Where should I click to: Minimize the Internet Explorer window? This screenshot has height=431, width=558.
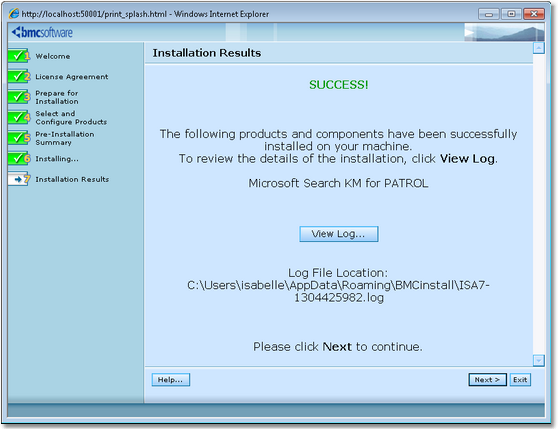tap(489, 14)
